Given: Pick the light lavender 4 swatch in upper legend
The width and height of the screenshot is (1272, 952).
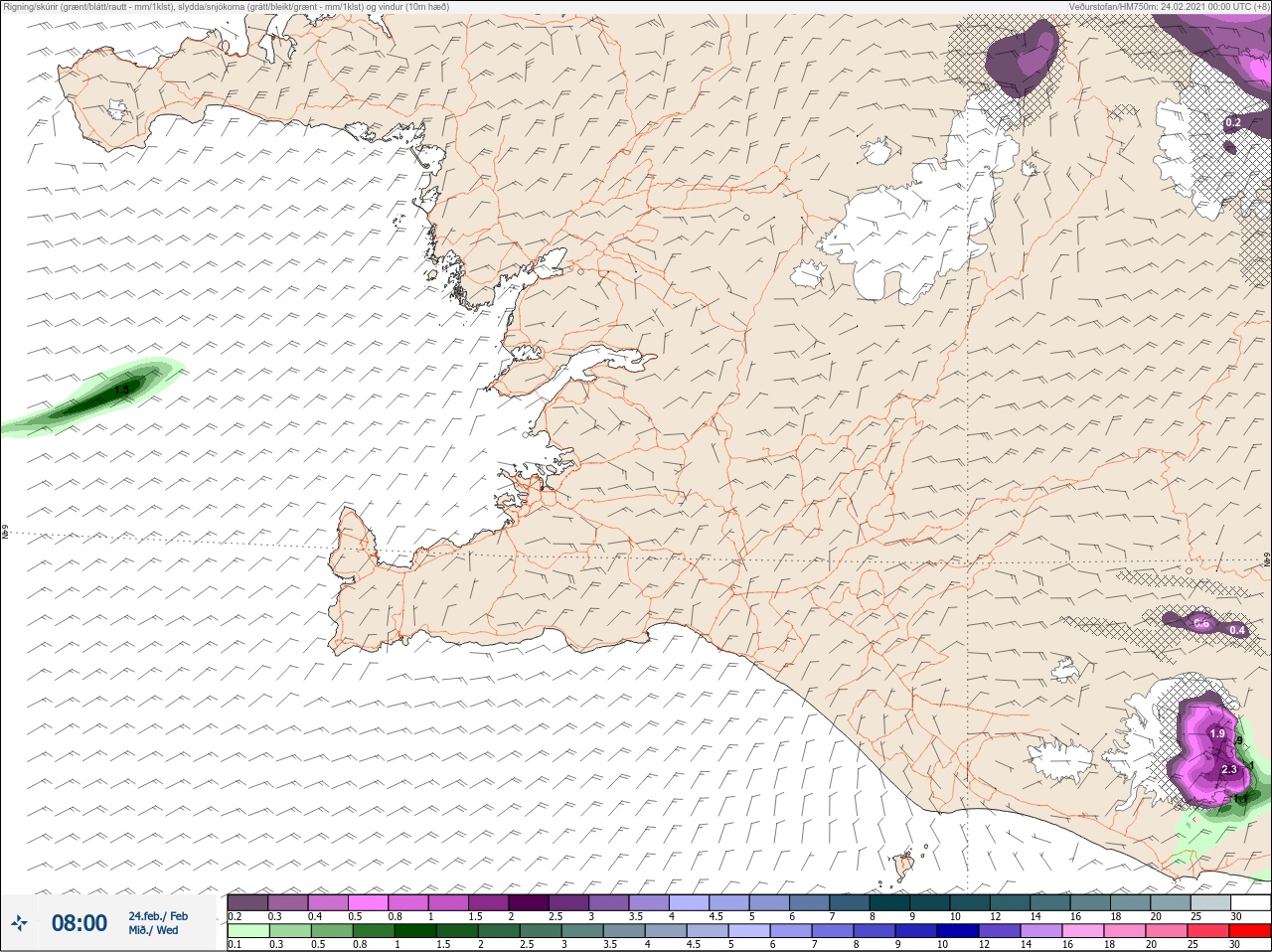Looking at the screenshot, I should pos(691,902).
